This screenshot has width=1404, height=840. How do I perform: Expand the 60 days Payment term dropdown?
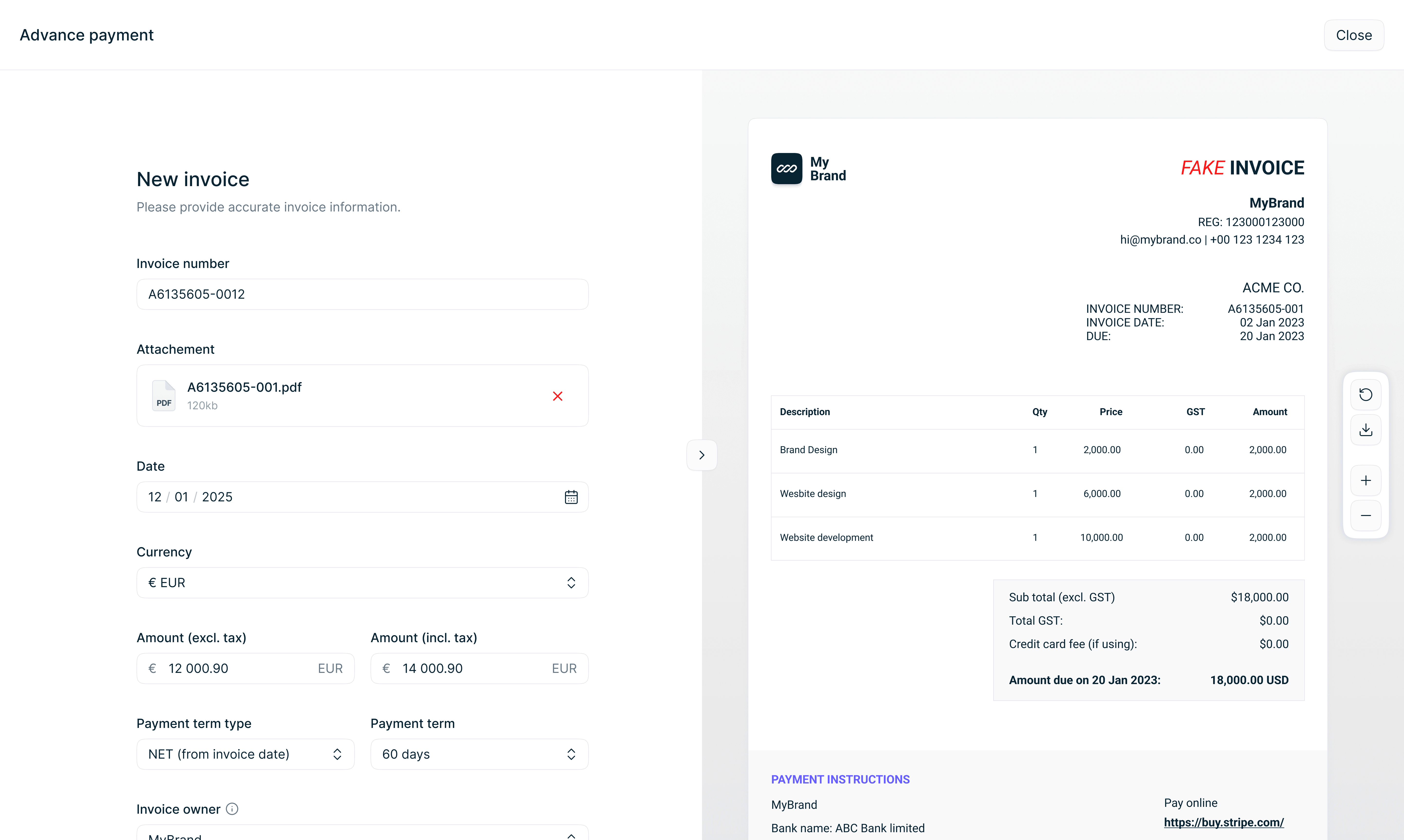coord(479,754)
